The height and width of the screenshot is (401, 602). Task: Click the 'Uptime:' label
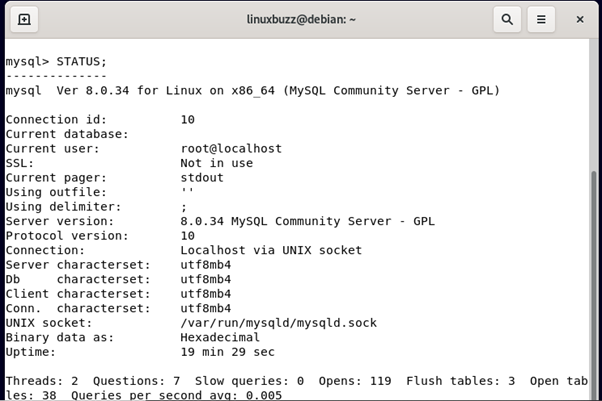click(31, 352)
